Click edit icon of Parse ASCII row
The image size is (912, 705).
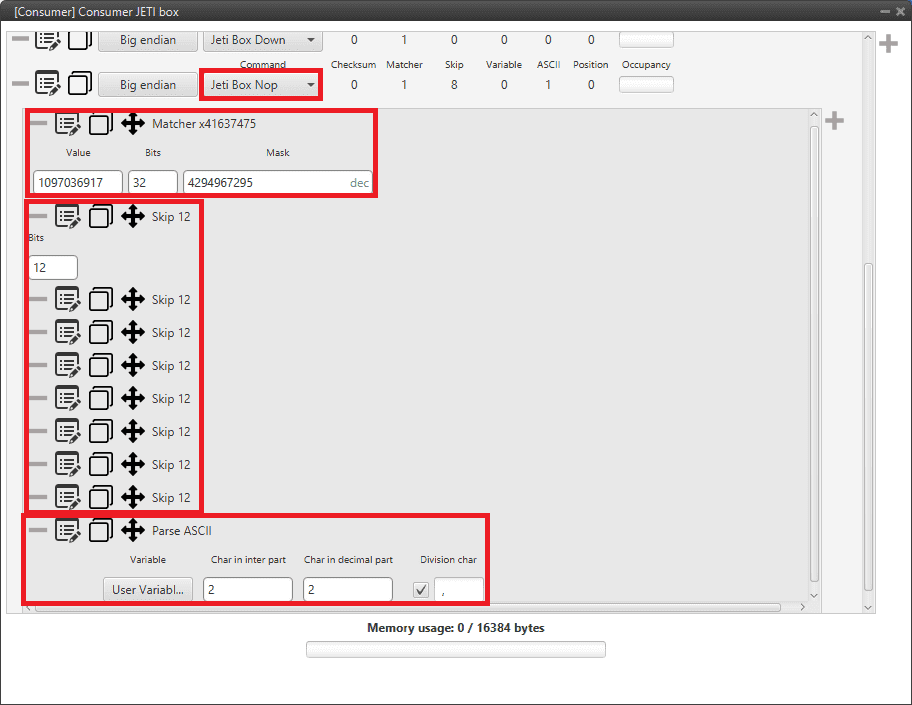[x=67, y=530]
